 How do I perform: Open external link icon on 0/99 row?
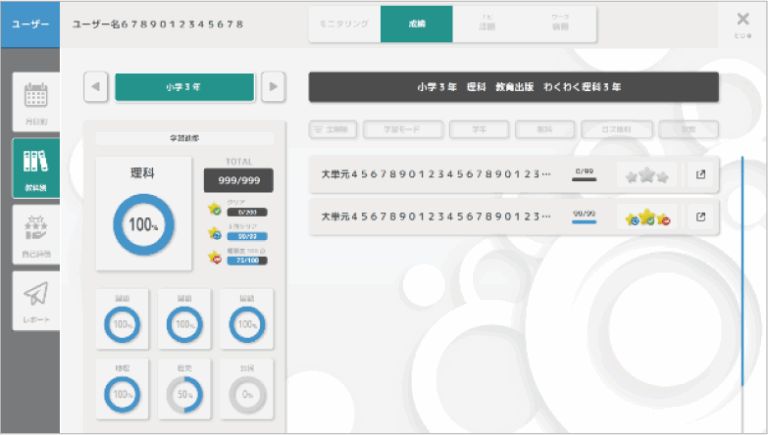point(700,174)
